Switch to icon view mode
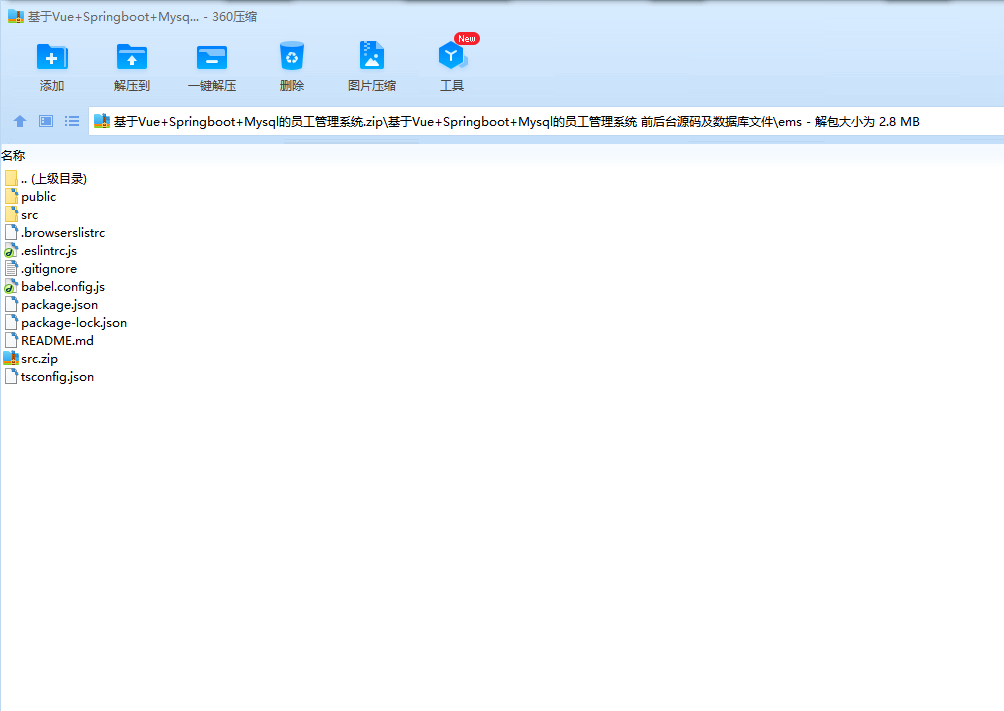 46,121
